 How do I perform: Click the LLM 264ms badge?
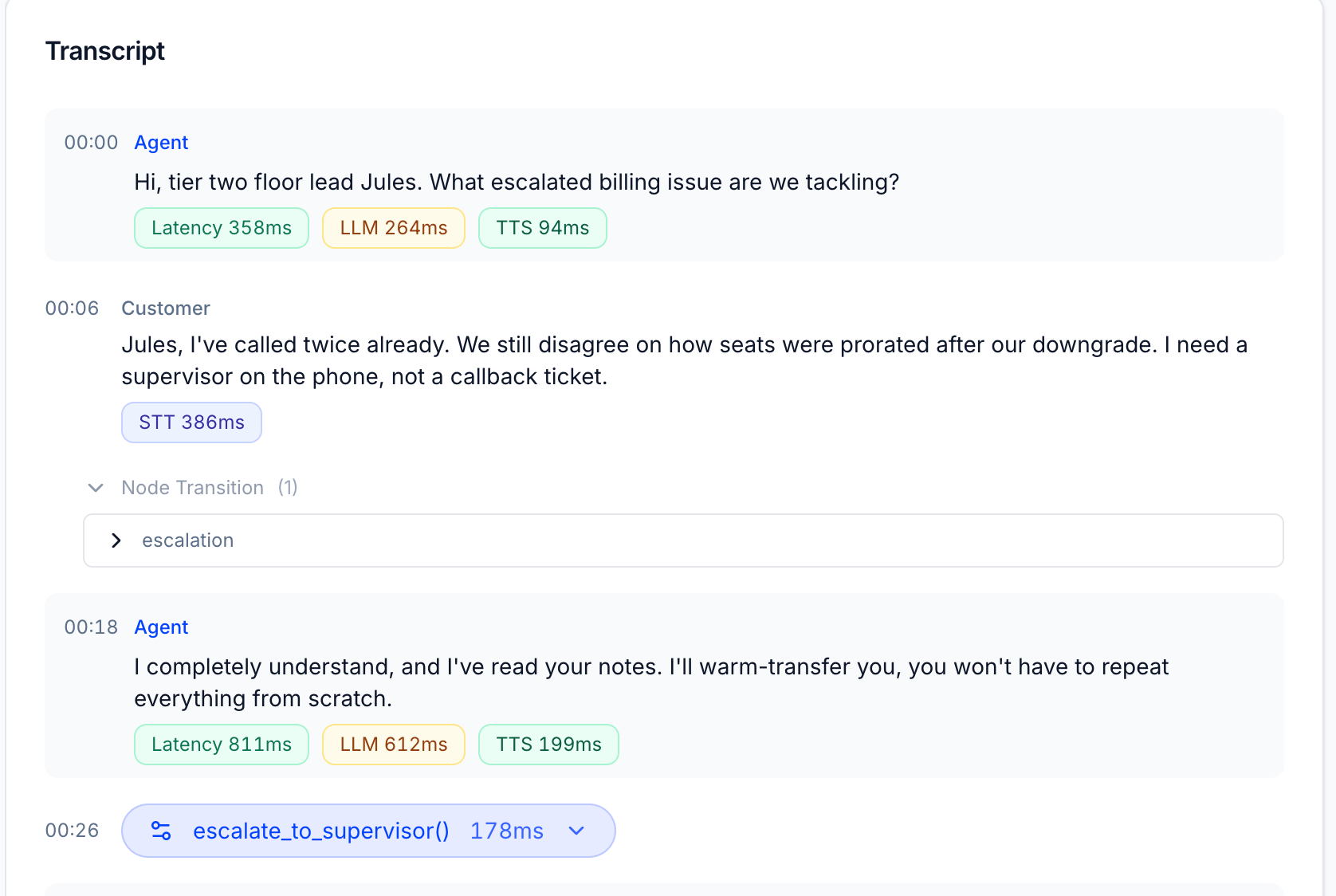(x=394, y=228)
